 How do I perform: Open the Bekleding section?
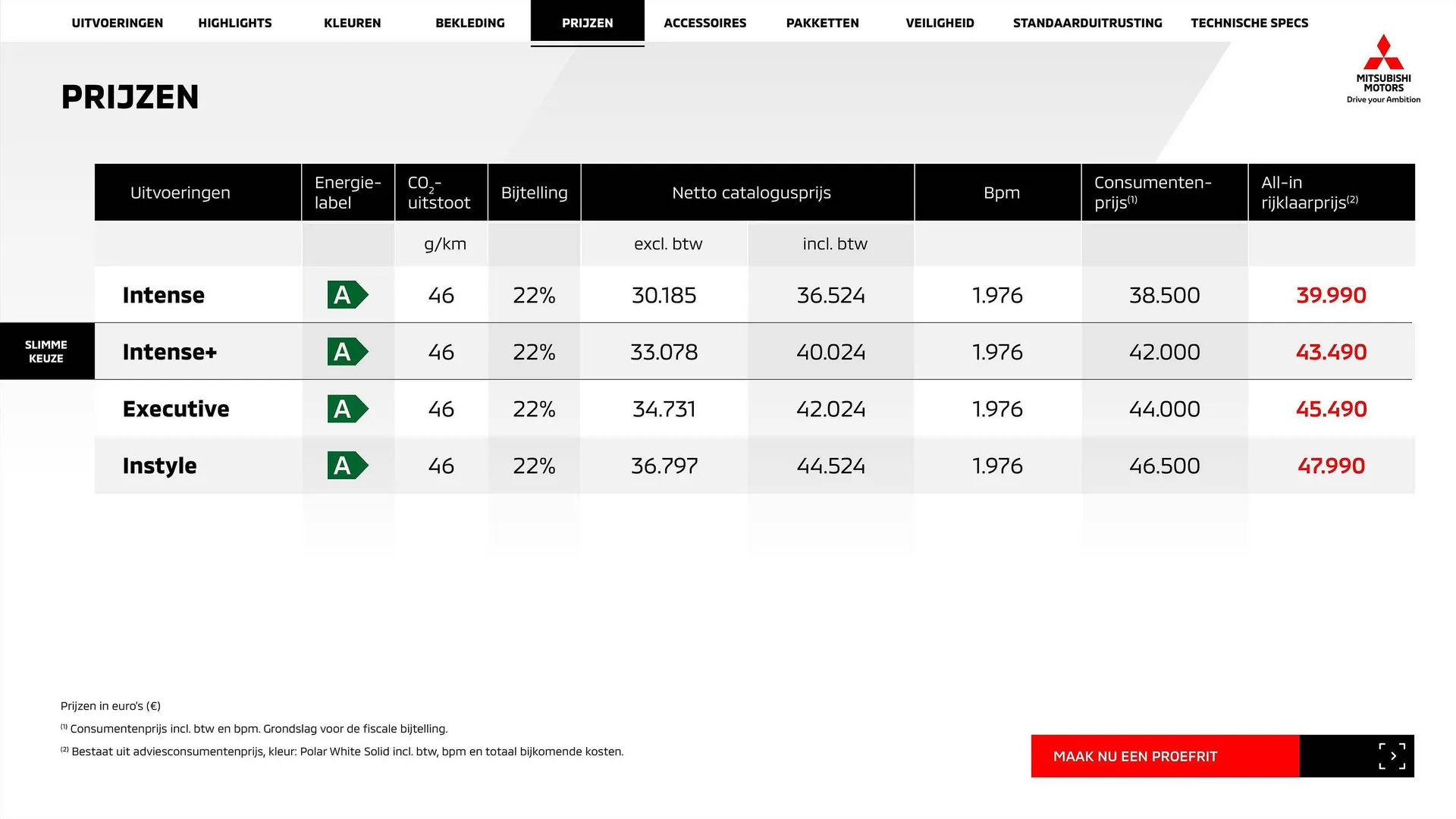[470, 23]
